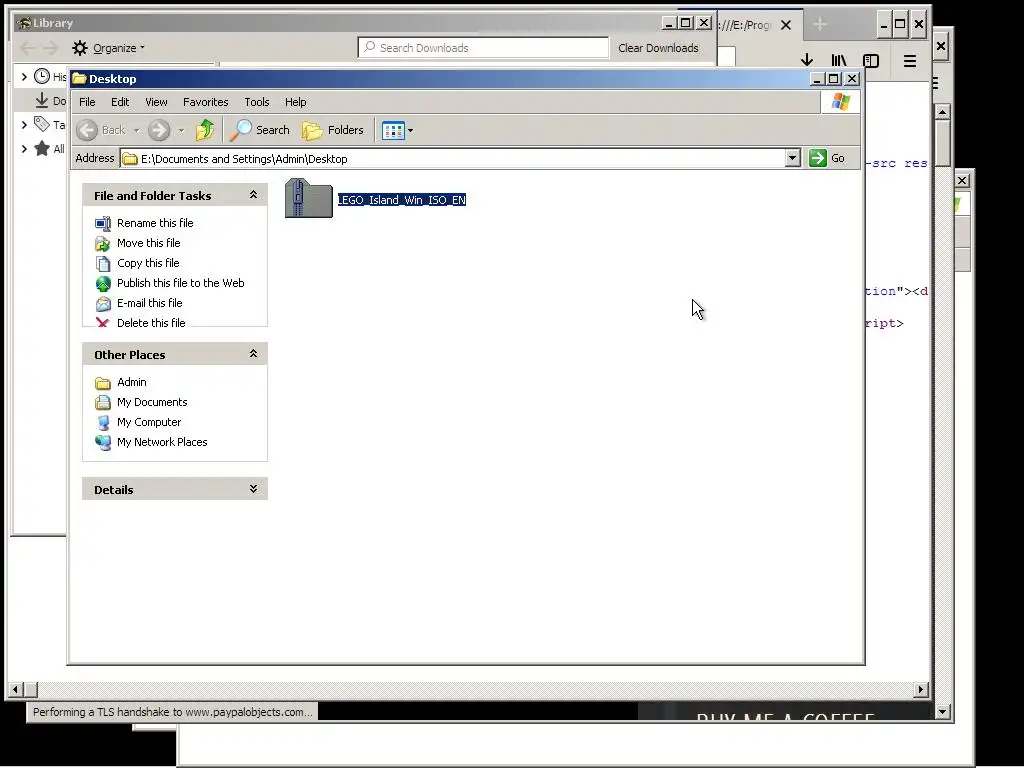Select the file:///E:/Prog browser tab
This screenshot has height=768, width=1024.
[x=744, y=25]
